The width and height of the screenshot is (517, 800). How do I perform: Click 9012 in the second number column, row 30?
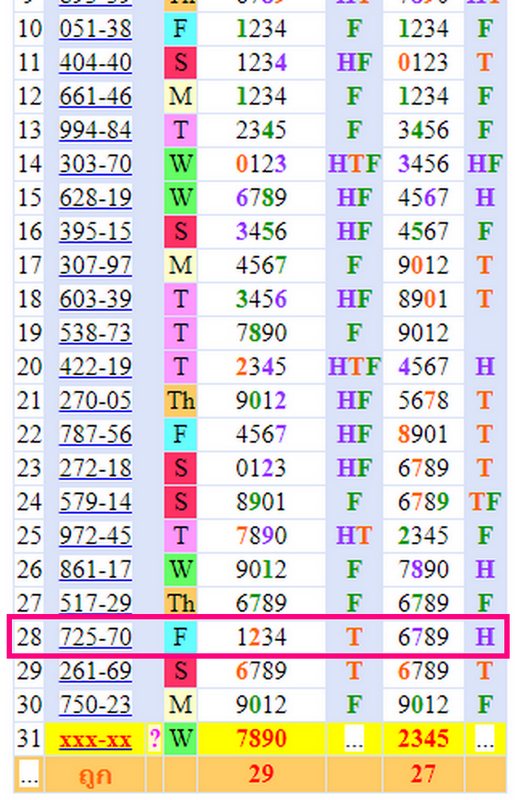pos(423,705)
